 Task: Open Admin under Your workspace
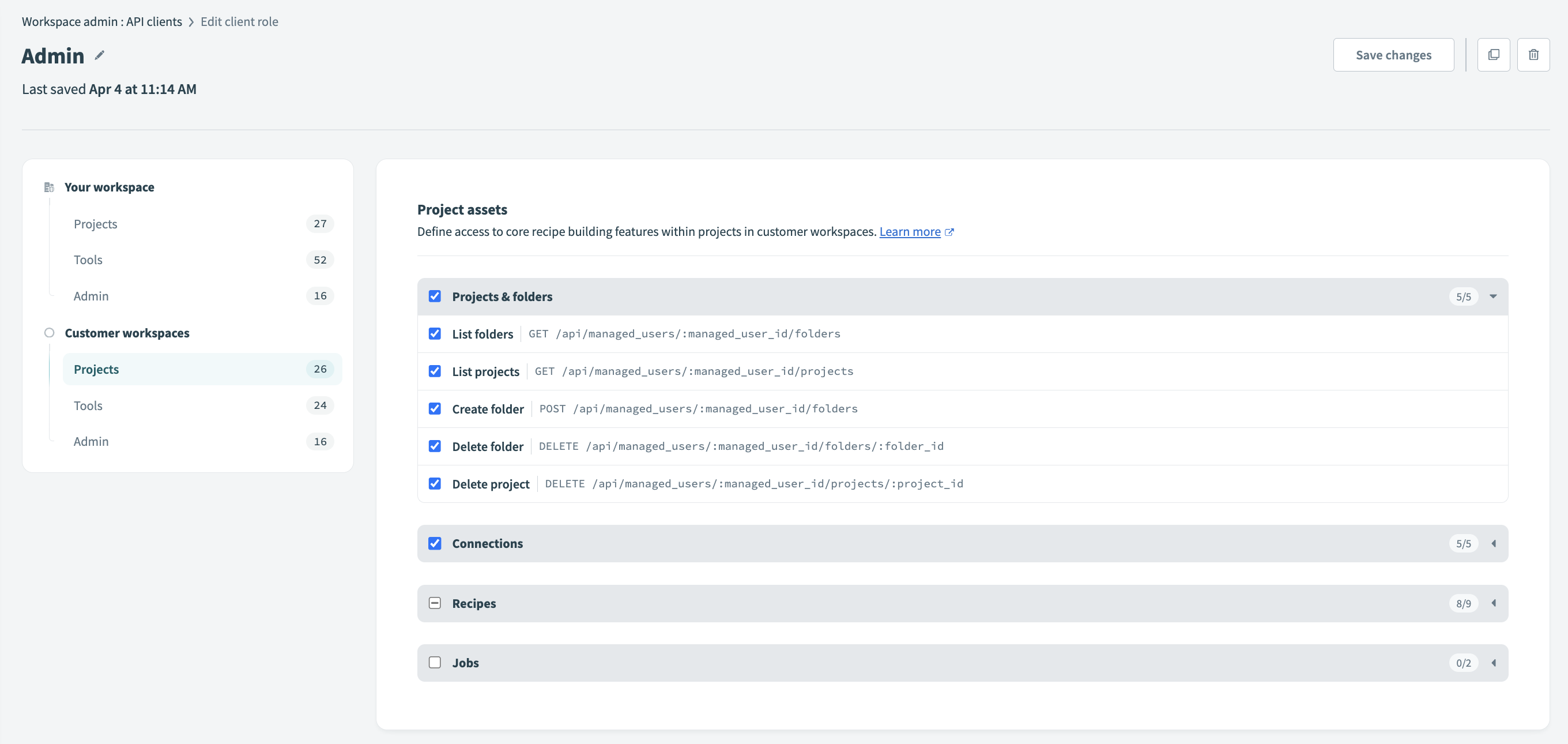point(202,296)
